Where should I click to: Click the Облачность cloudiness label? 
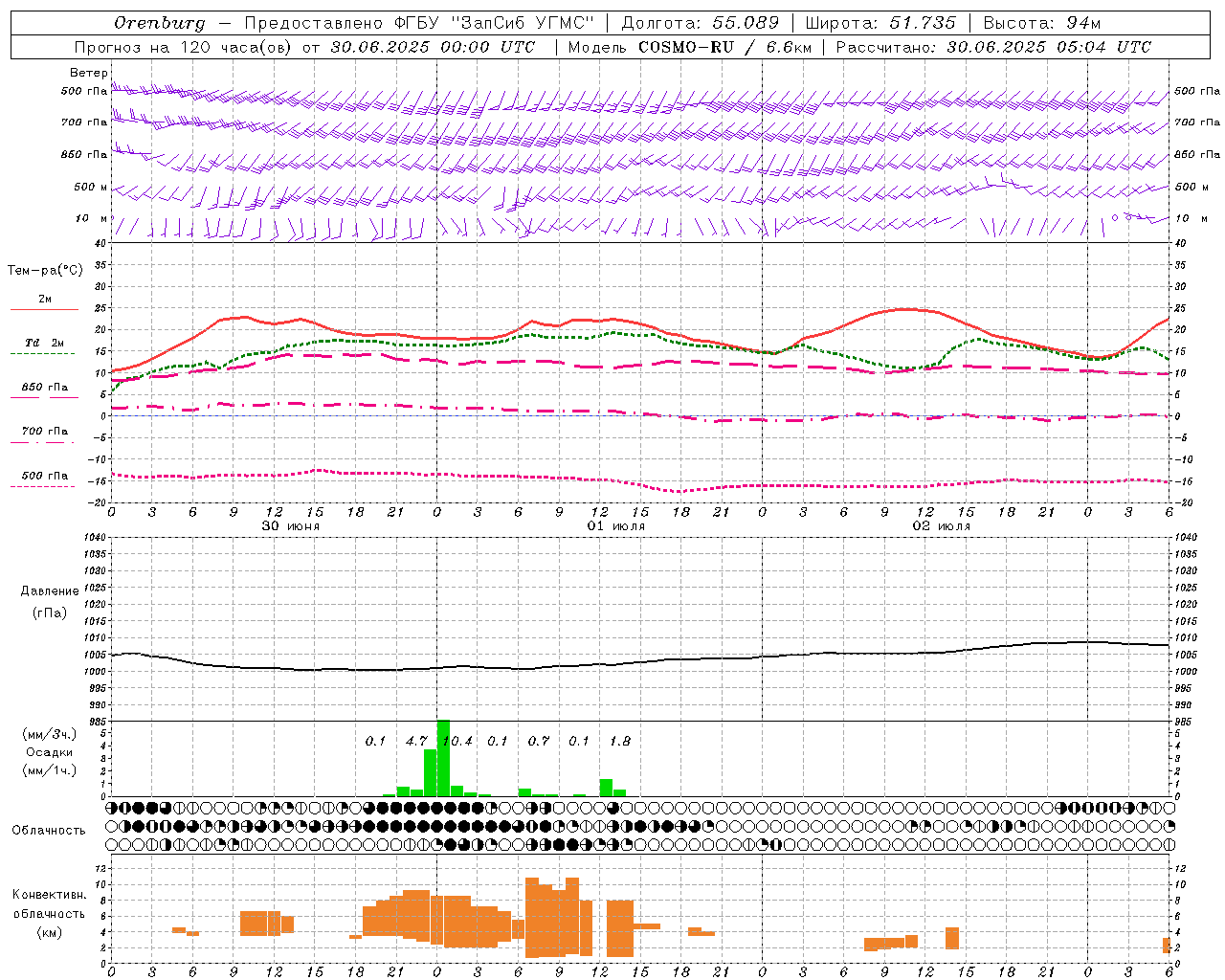point(49,831)
